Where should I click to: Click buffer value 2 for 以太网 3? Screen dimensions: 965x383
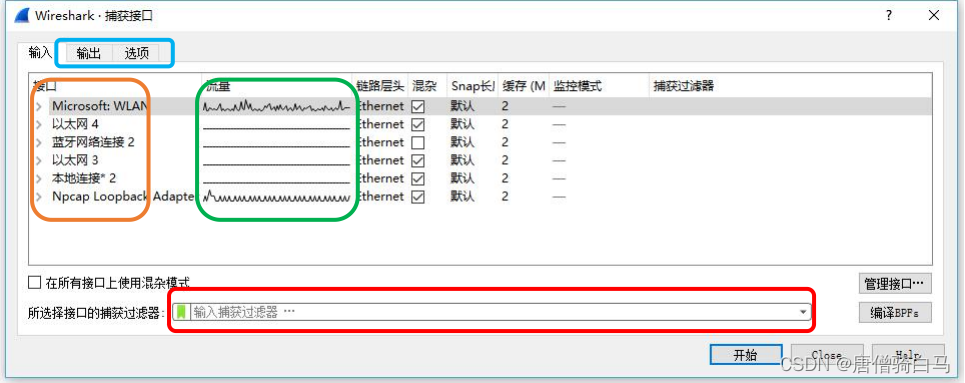pos(505,161)
